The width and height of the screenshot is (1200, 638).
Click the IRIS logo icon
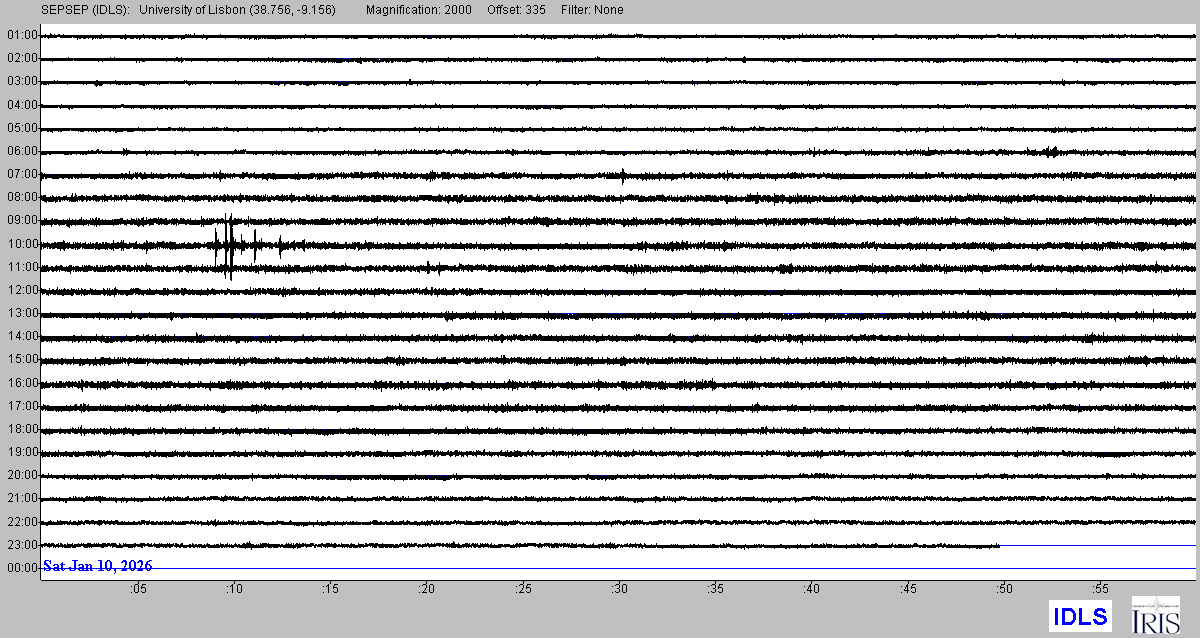[x=1155, y=615]
